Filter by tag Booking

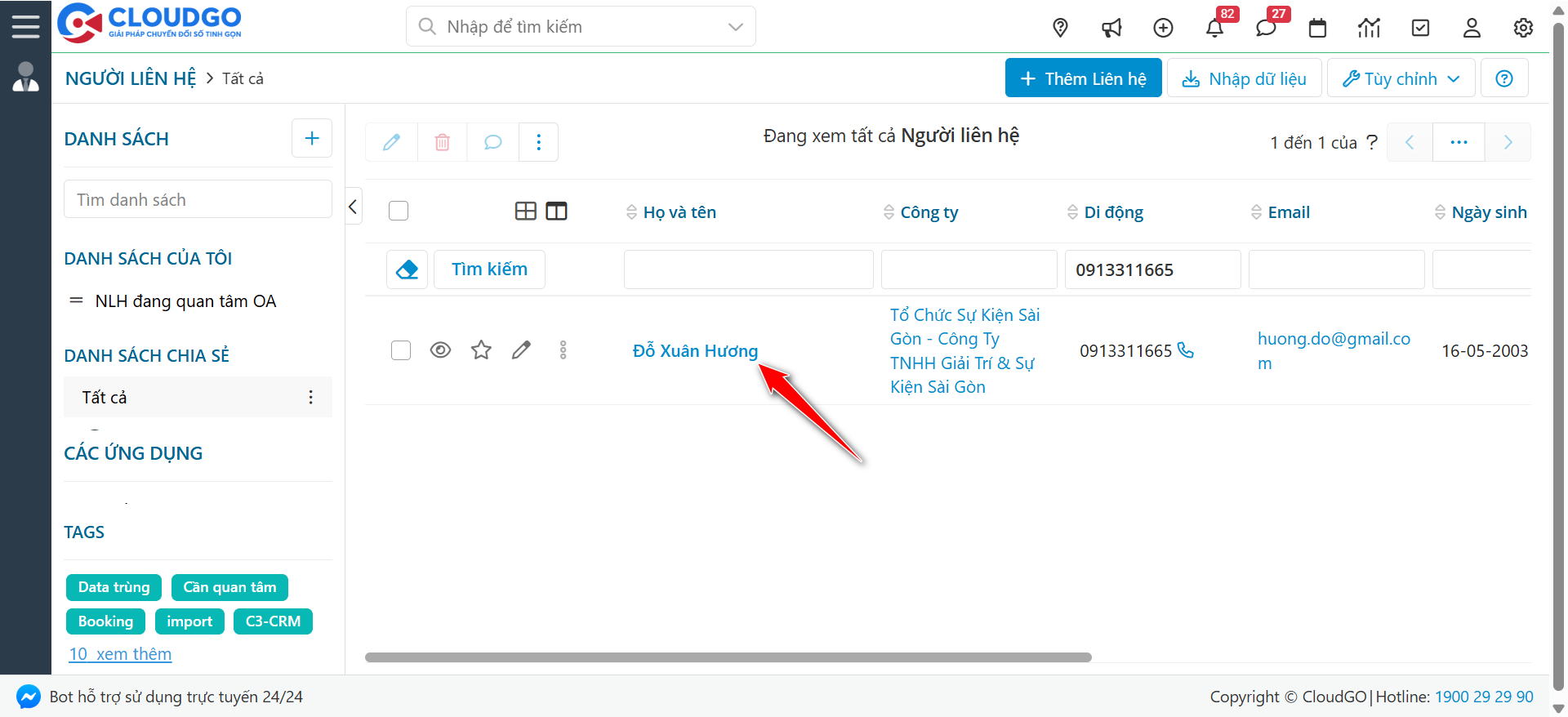[105, 621]
